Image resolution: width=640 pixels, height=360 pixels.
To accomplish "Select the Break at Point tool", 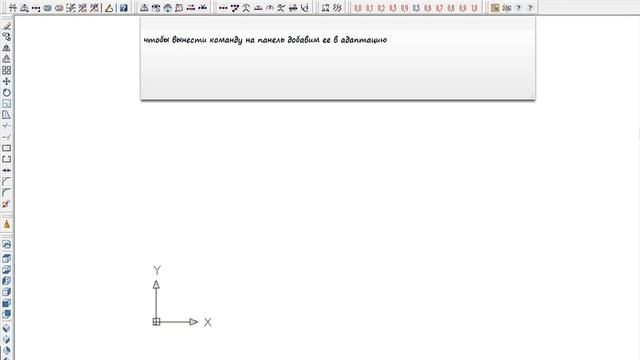I will 7,148.
